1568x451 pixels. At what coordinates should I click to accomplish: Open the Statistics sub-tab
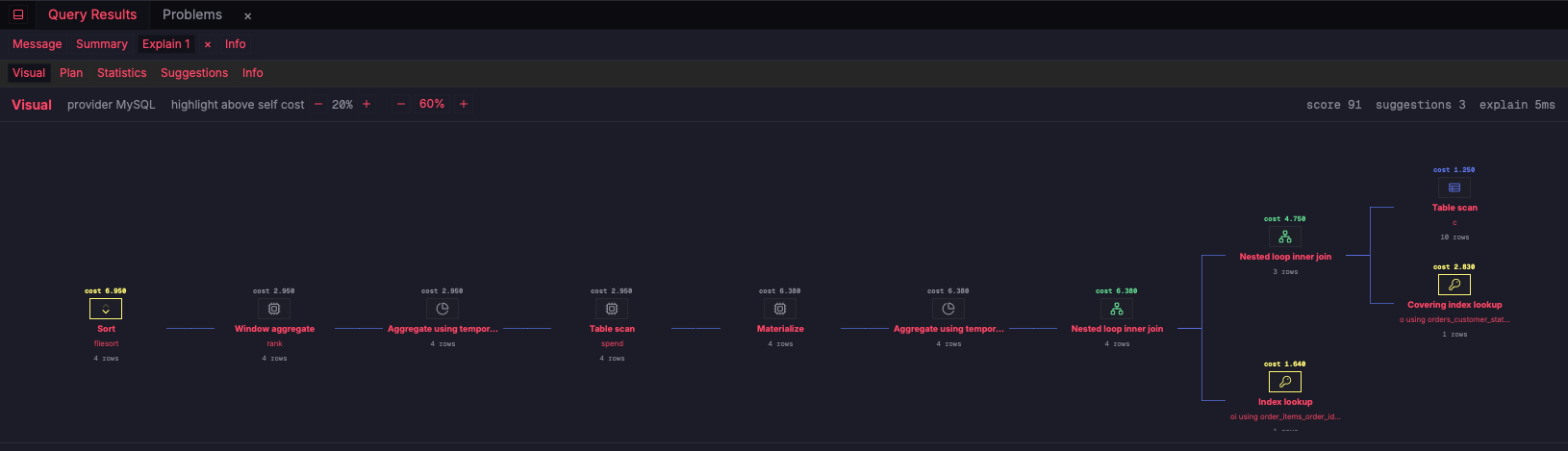[122, 73]
